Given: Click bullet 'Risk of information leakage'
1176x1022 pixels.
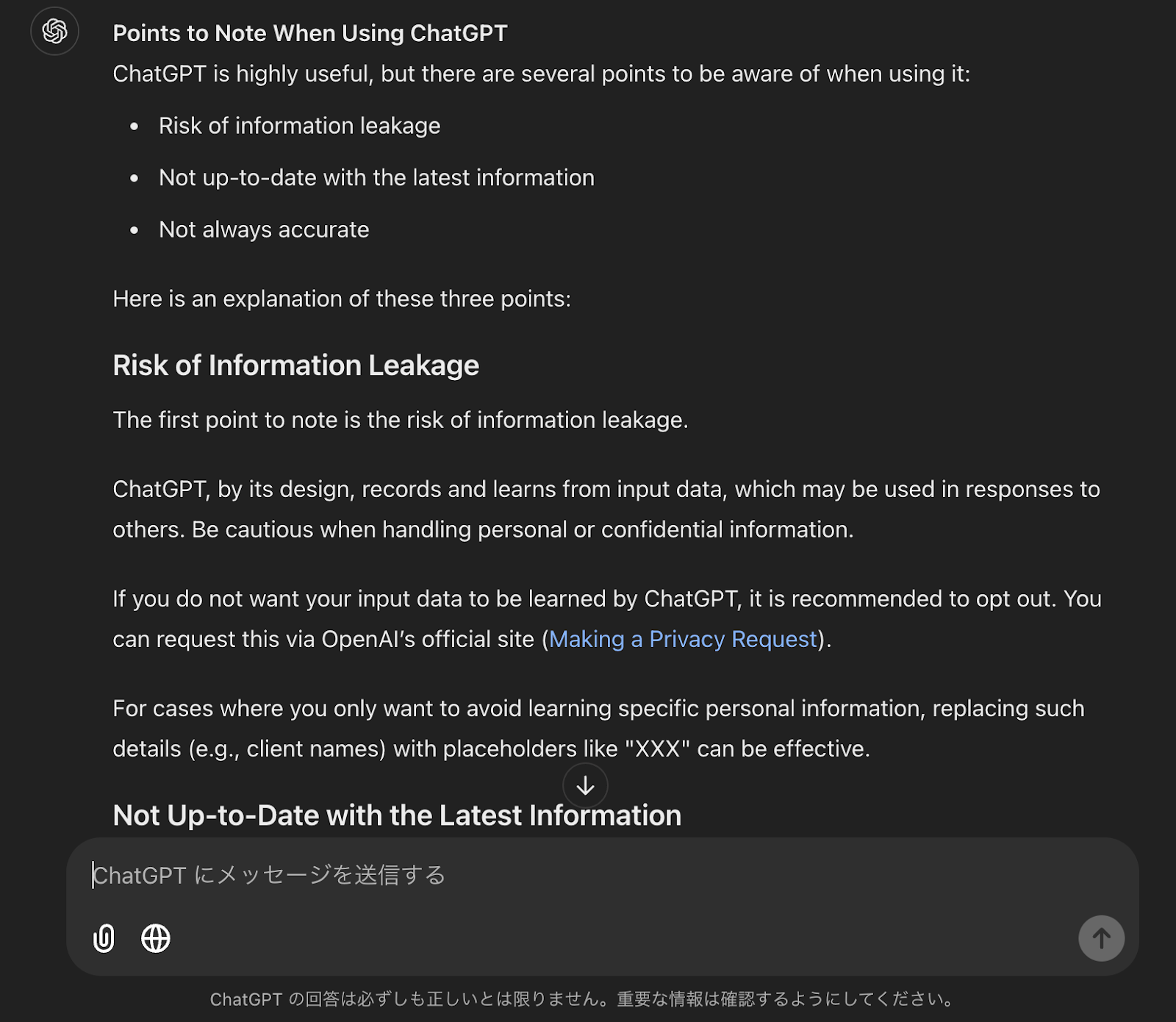Looking at the screenshot, I should click(x=299, y=126).
